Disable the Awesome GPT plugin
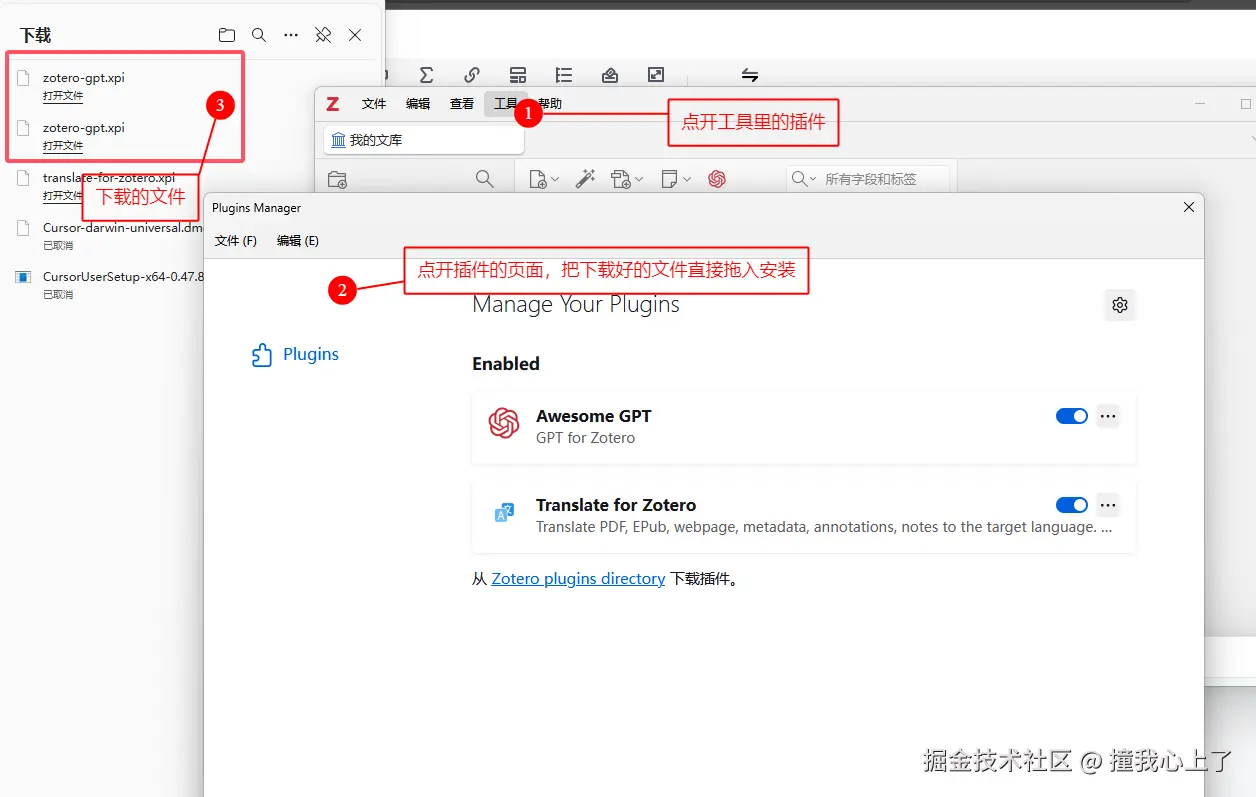 coord(1071,415)
